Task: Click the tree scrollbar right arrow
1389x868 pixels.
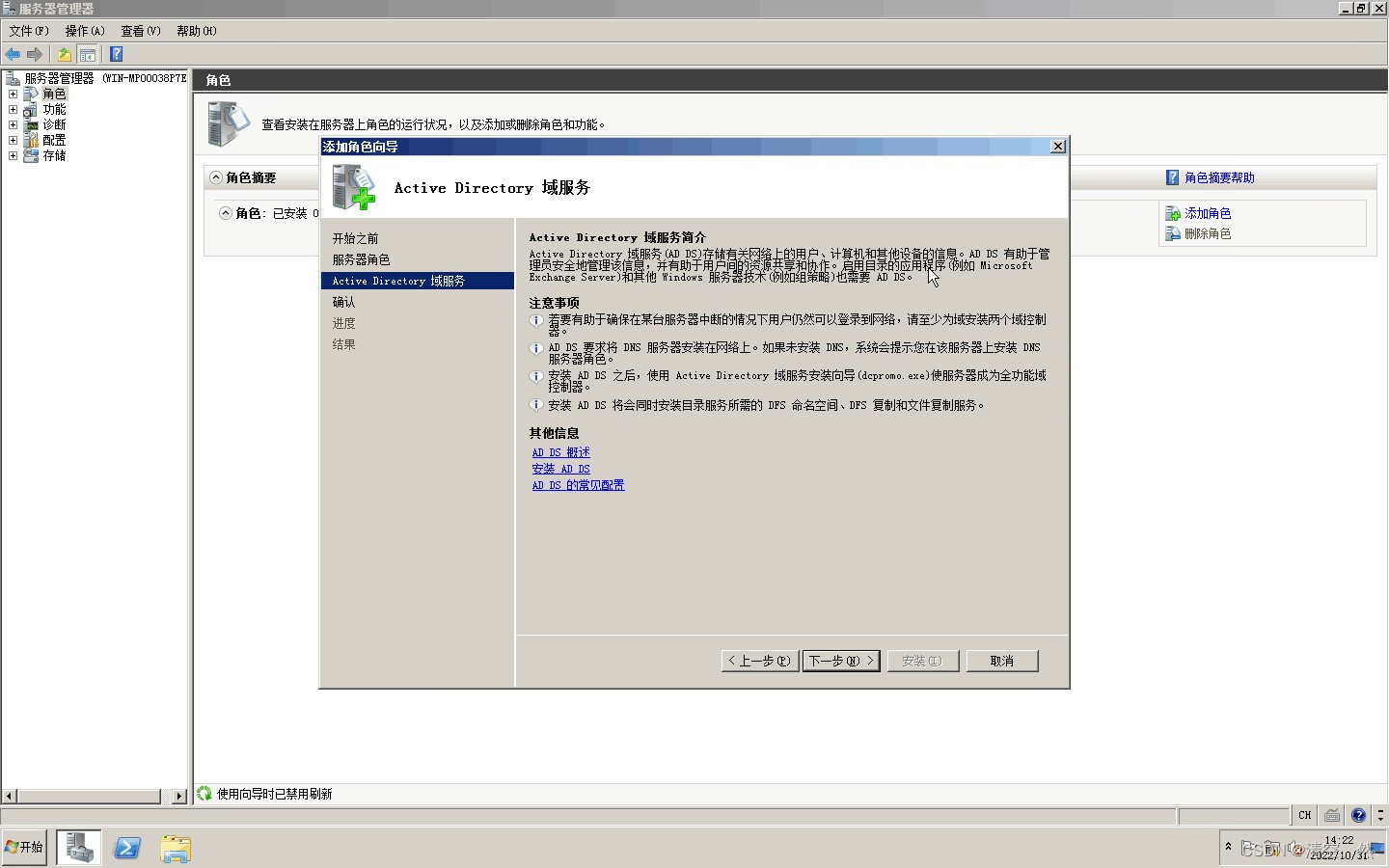Action: point(178,796)
